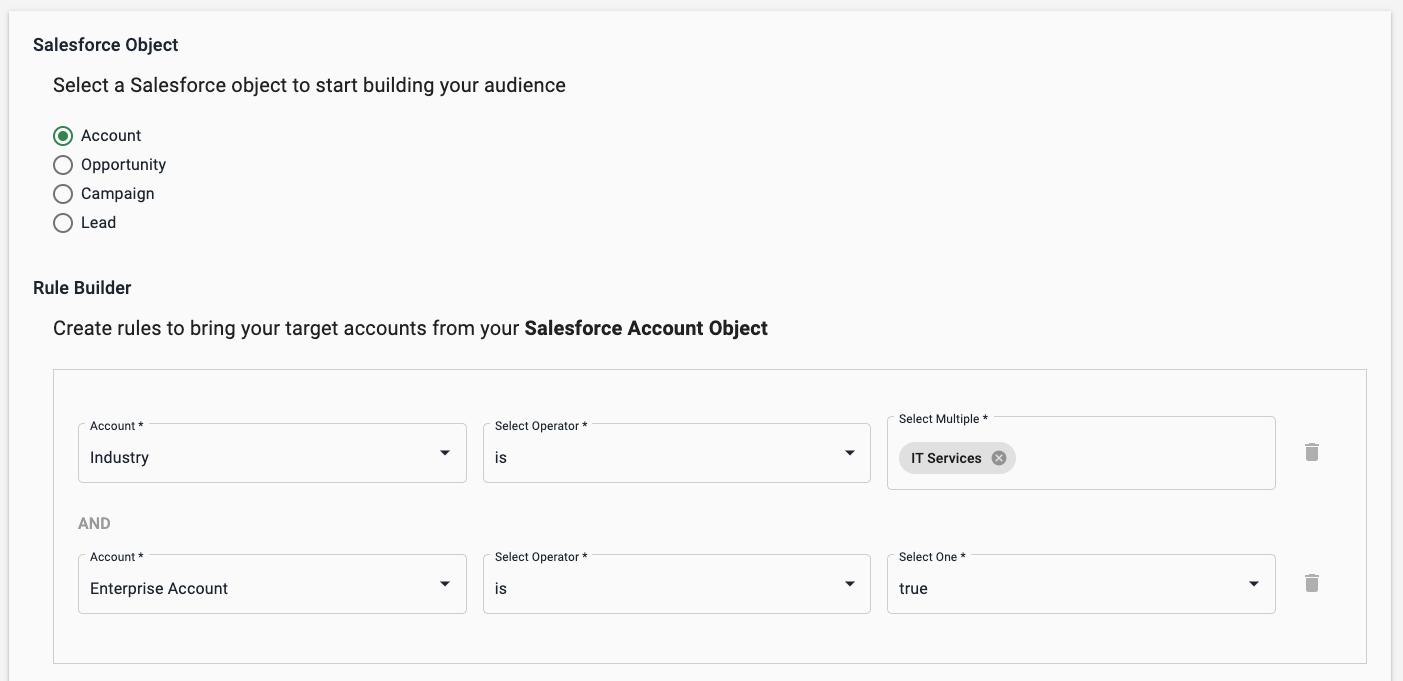Delete the Enterprise Account rule trash icon
Image resolution: width=1403 pixels, height=681 pixels.
click(x=1312, y=583)
